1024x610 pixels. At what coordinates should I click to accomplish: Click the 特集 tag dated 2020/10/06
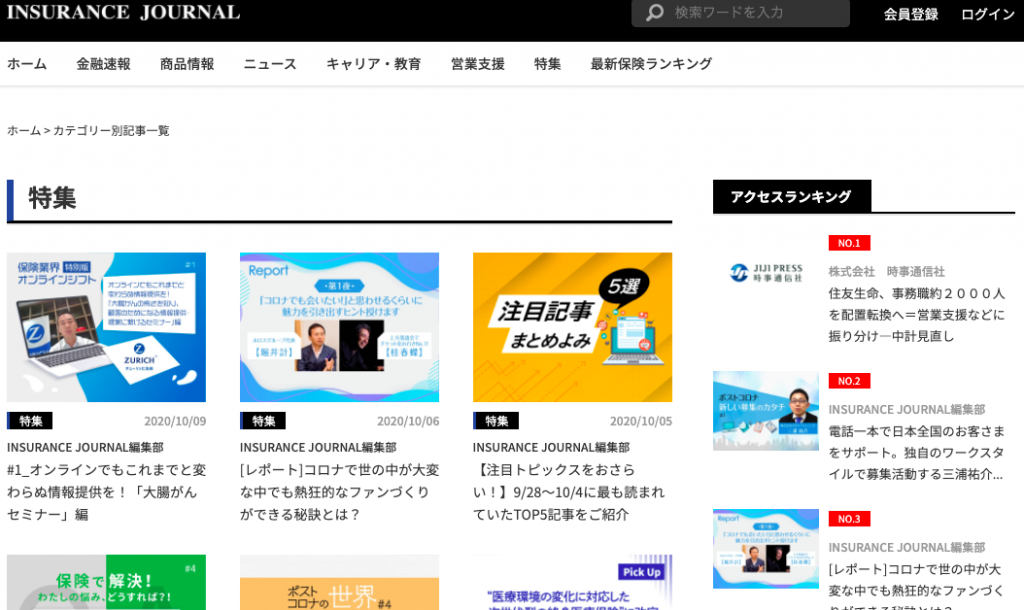263,421
